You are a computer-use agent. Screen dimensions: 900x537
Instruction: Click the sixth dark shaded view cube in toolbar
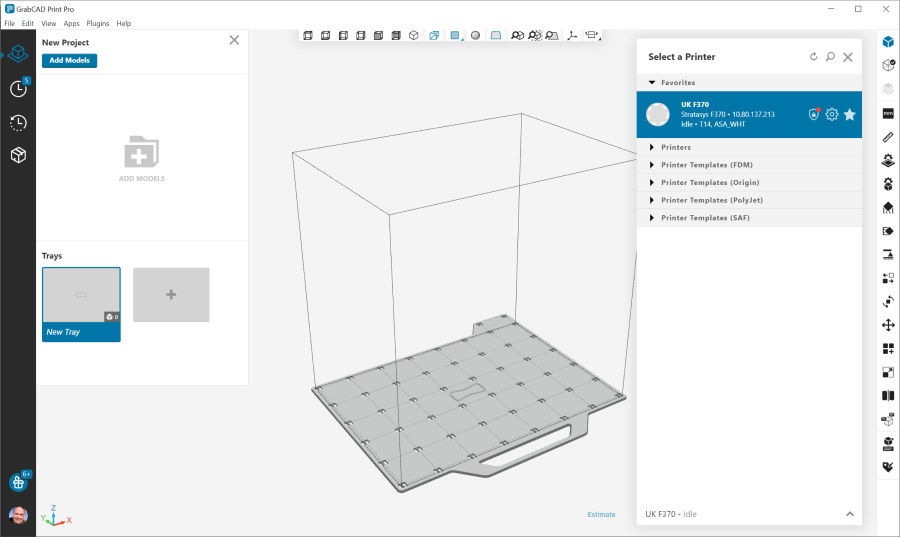(x=396, y=36)
